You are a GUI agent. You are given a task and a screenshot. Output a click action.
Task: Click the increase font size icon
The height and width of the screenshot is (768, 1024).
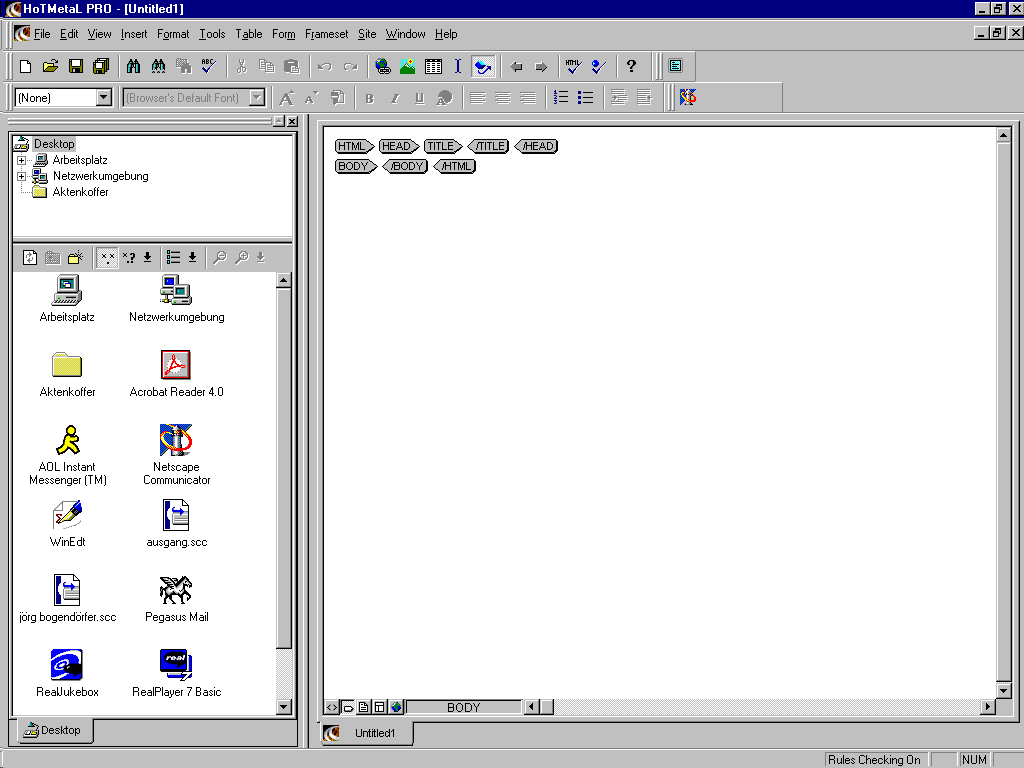[x=286, y=98]
